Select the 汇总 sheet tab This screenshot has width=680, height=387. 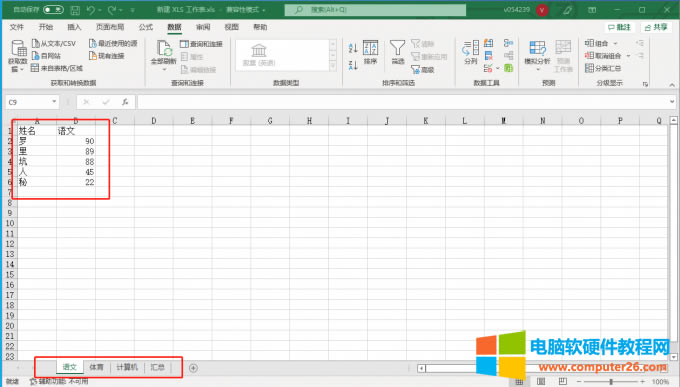[x=157, y=367]
